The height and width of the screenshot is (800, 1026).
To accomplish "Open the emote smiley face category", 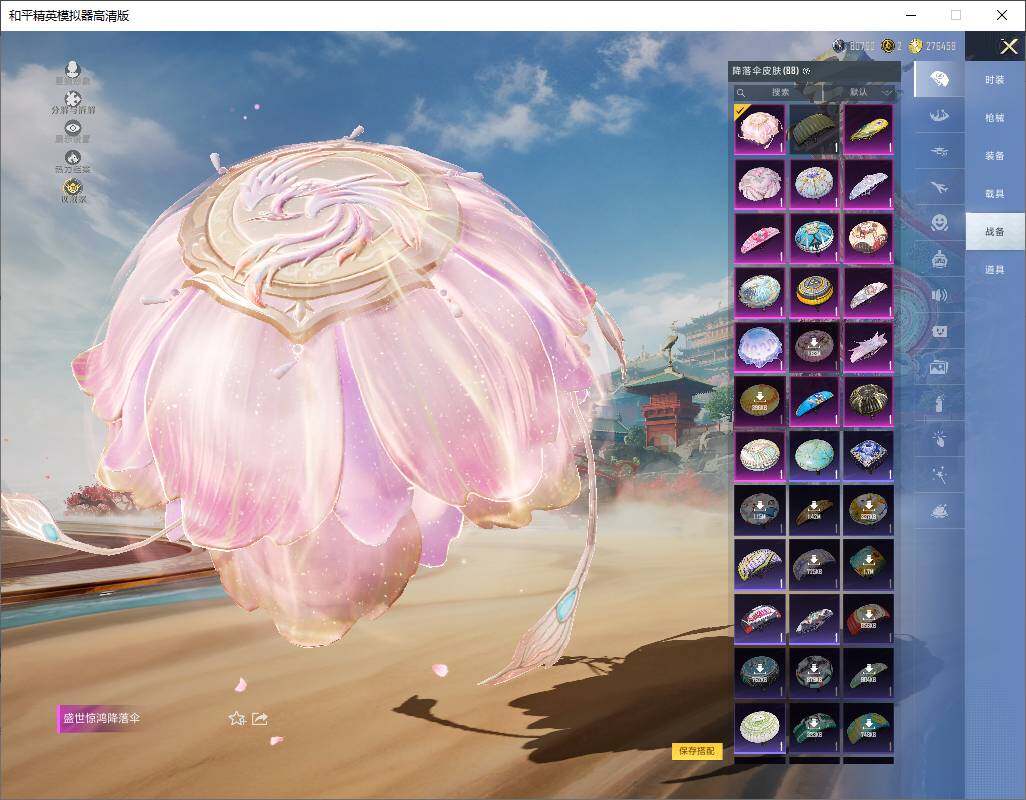I will [x=938, y=222].
